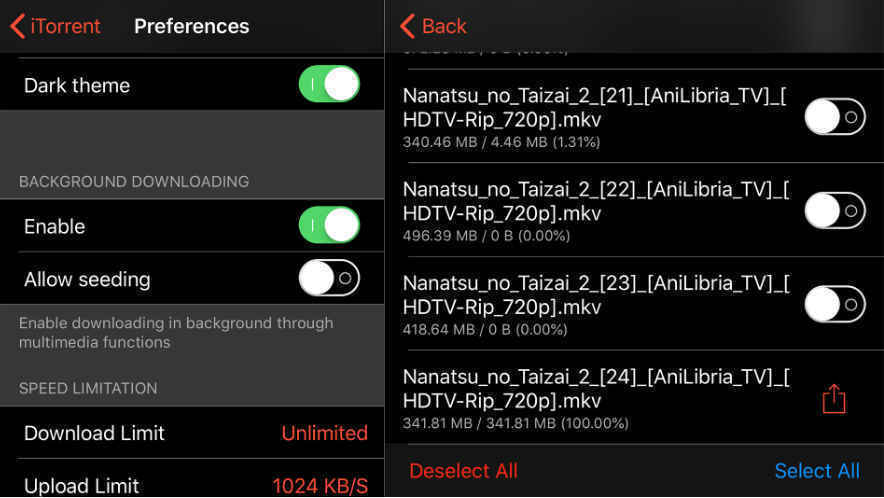Enable download of episode 23 file
The image size is (884, 498).
pyautogui.click(x=835, y=304)
